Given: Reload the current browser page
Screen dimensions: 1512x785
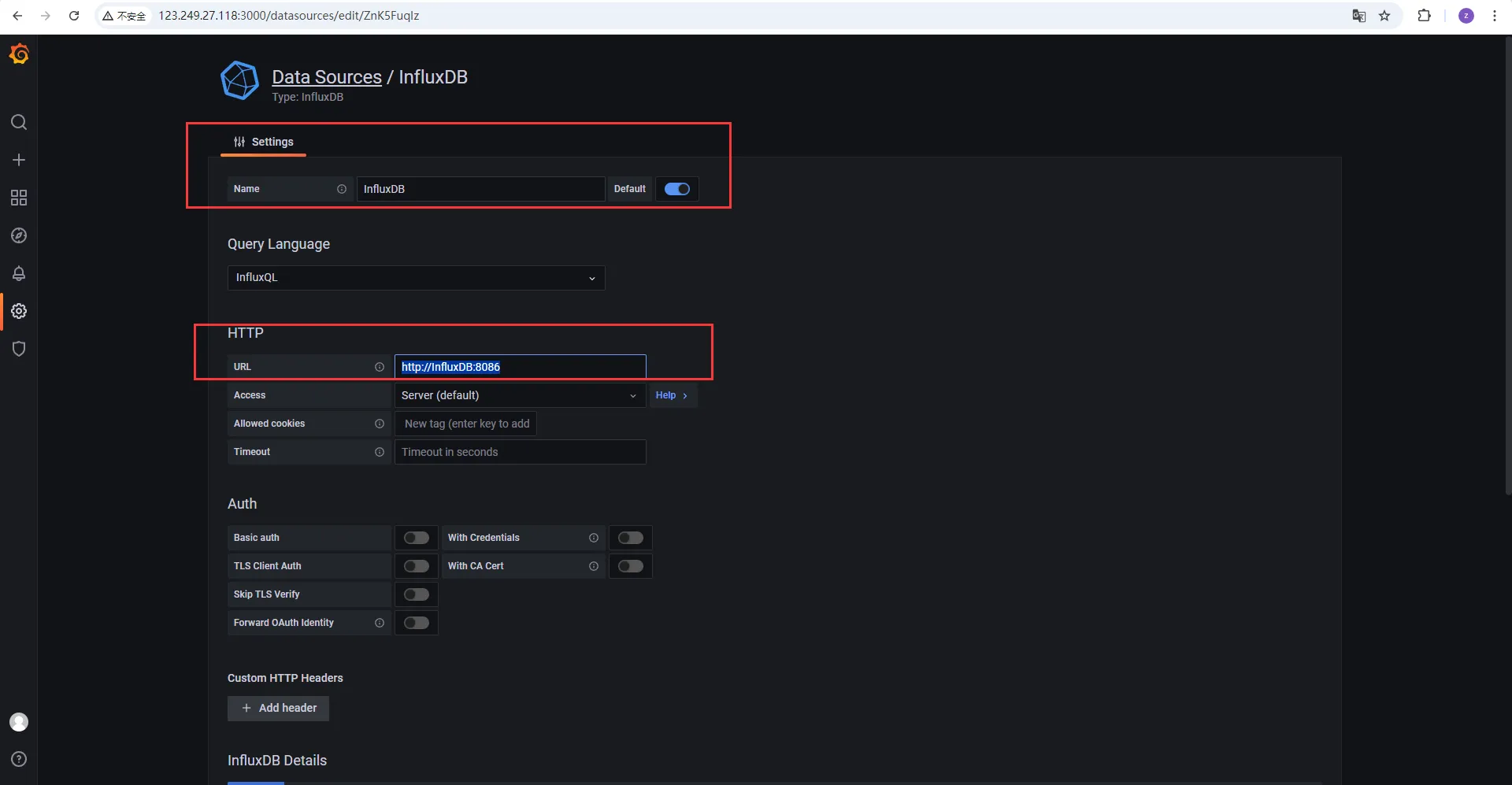Looking at the screenshot, I should (x=74, y=16).
